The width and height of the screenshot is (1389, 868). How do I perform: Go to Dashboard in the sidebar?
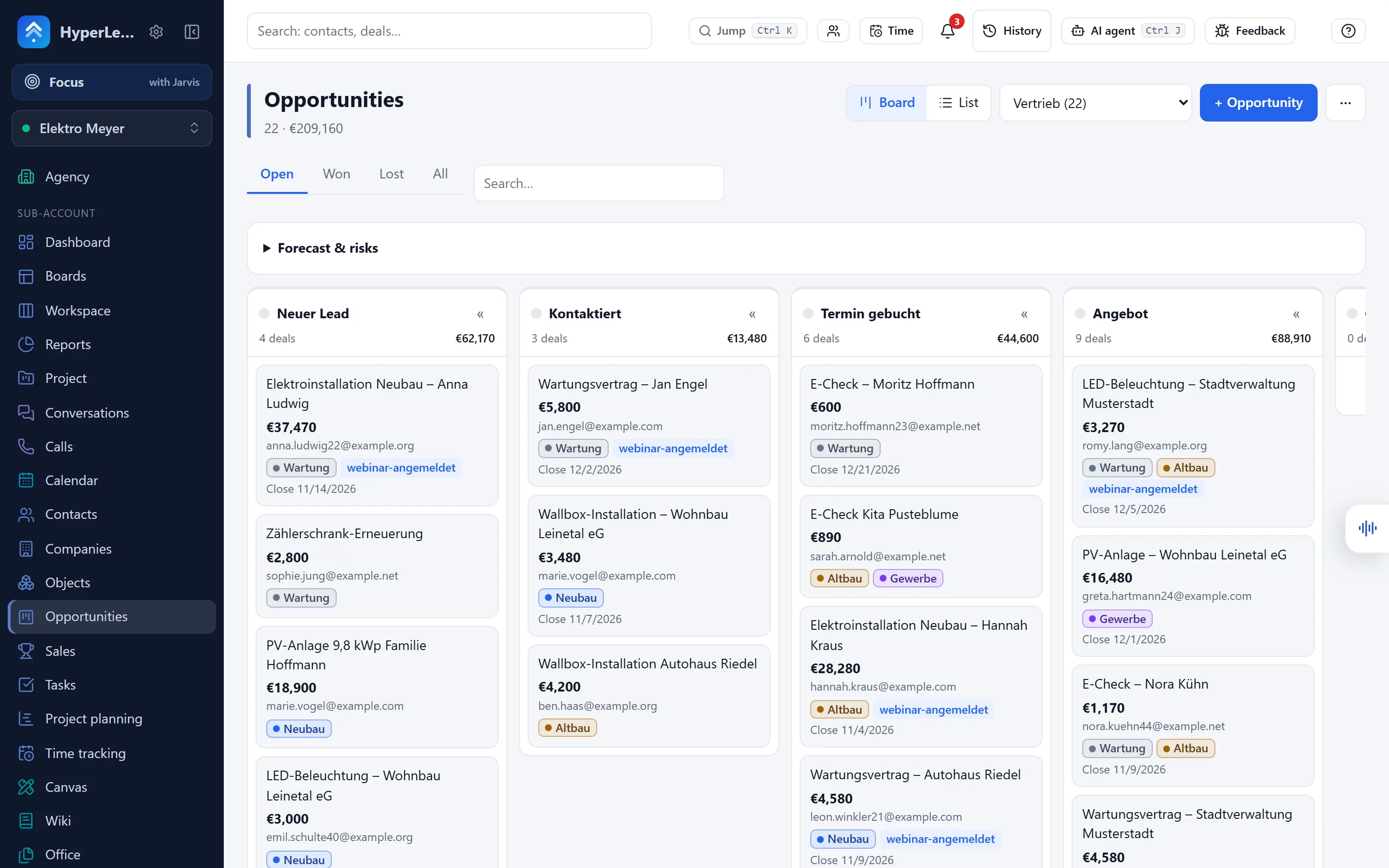pos(112,242)
